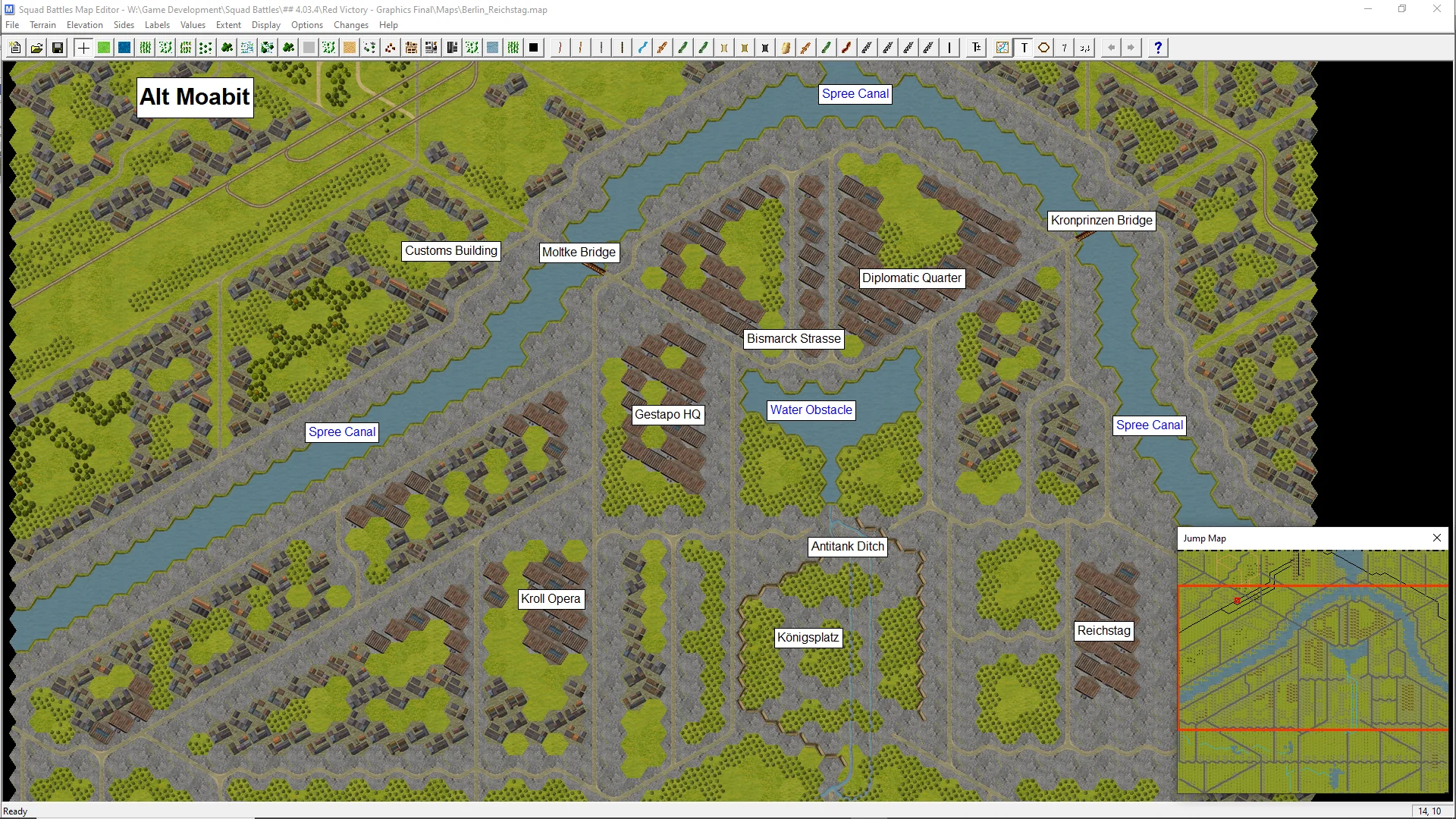Select the hexagon outline toolbar tool
The height and width of the screenshot is (819, 1456).
[x=1043, y=48]
